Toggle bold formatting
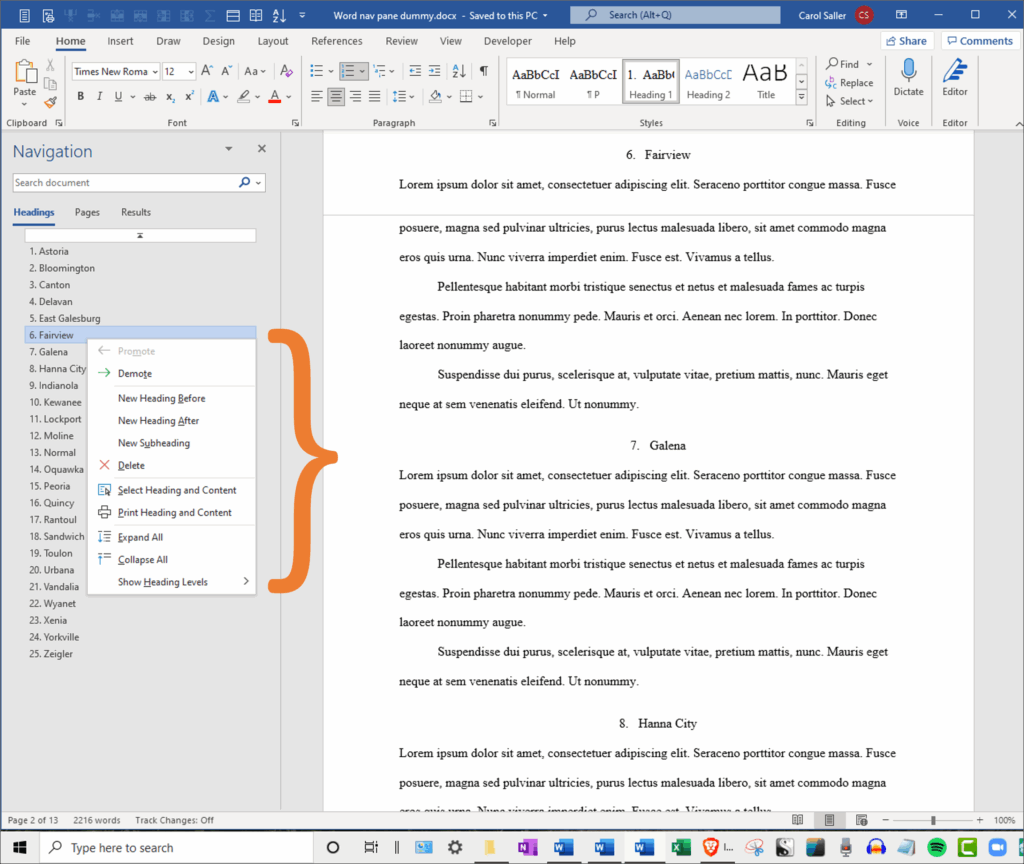Viewport: 1024px width, 864px height. 81,97
